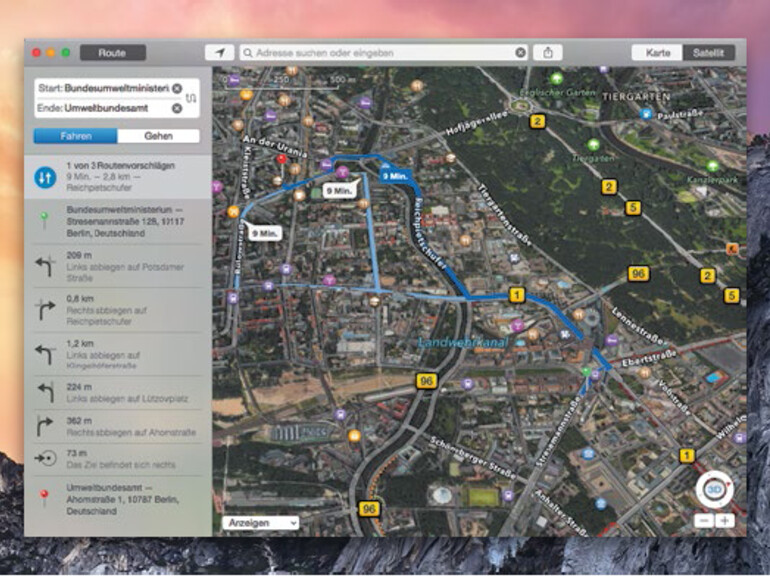The height and width of the screenshot is (578, 770).
Task: Click the green start pin on map
Action: [586, 372]
